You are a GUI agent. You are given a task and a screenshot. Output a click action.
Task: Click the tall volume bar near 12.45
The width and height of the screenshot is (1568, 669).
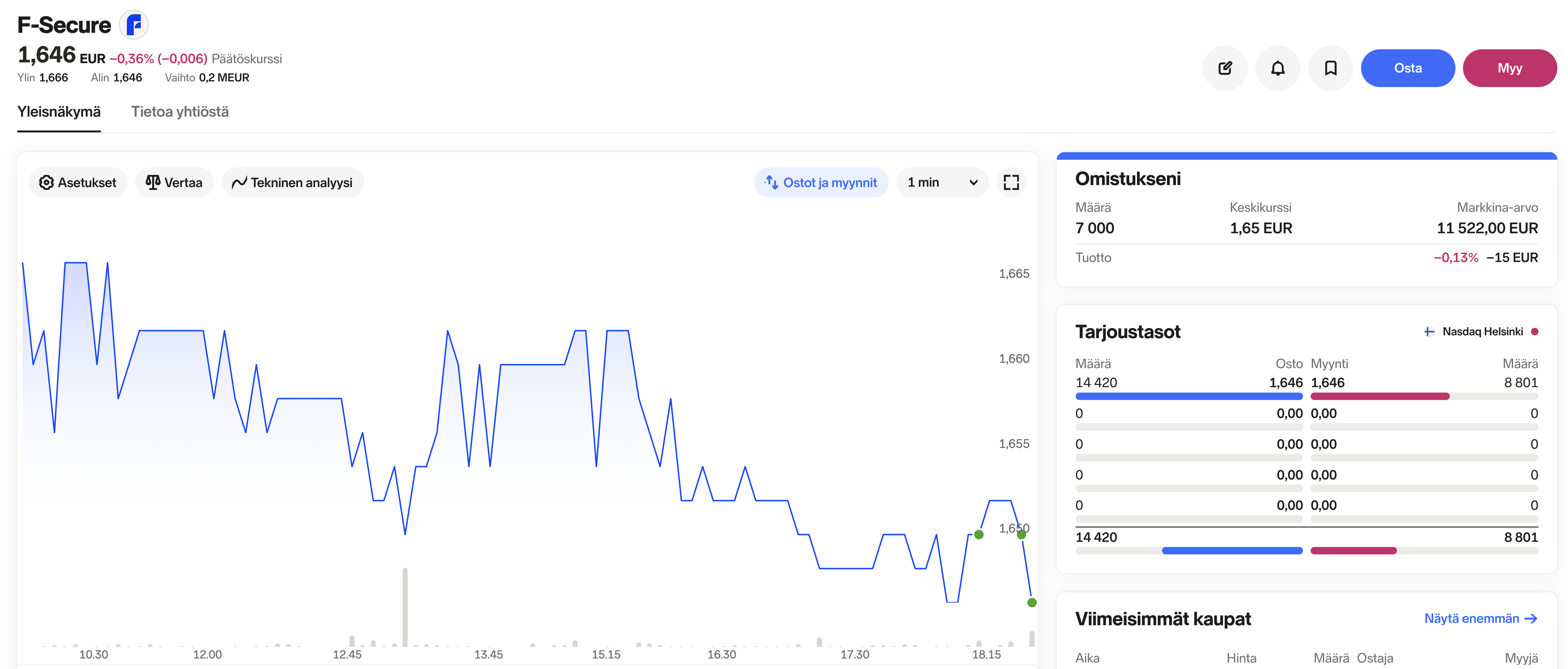coord(405,607)
